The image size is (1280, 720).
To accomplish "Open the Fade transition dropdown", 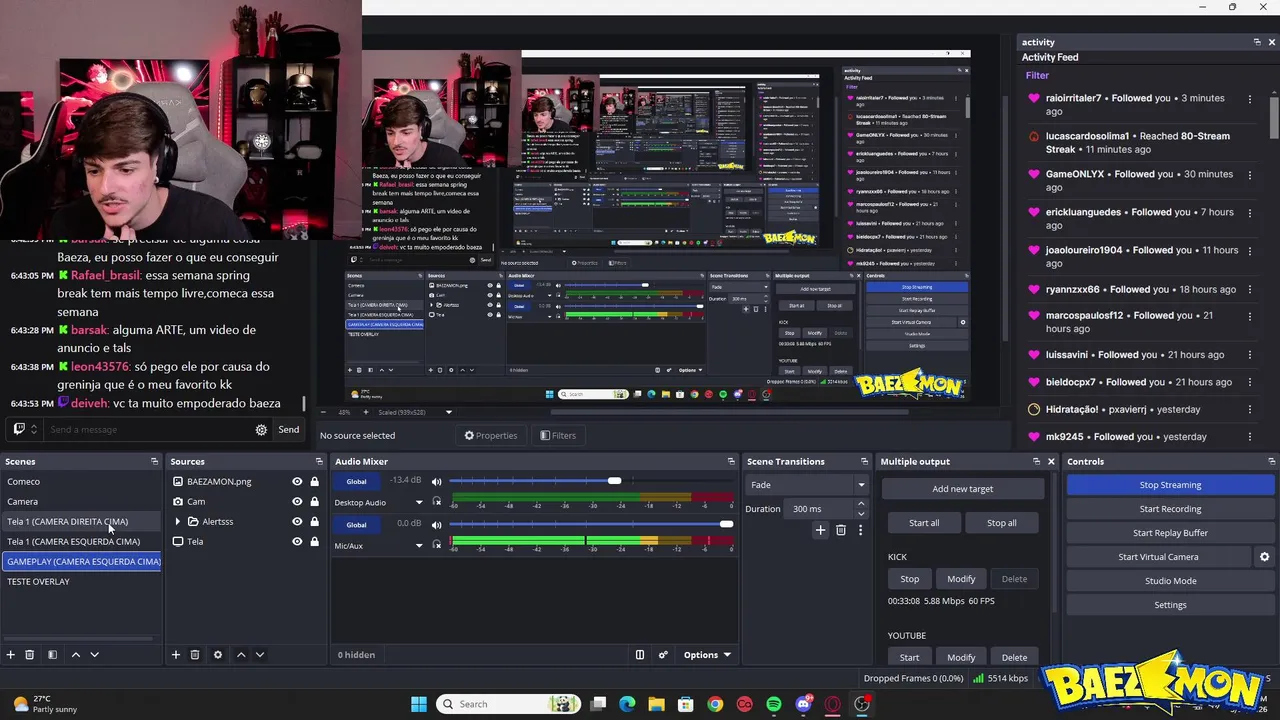I will pos(807,485).
